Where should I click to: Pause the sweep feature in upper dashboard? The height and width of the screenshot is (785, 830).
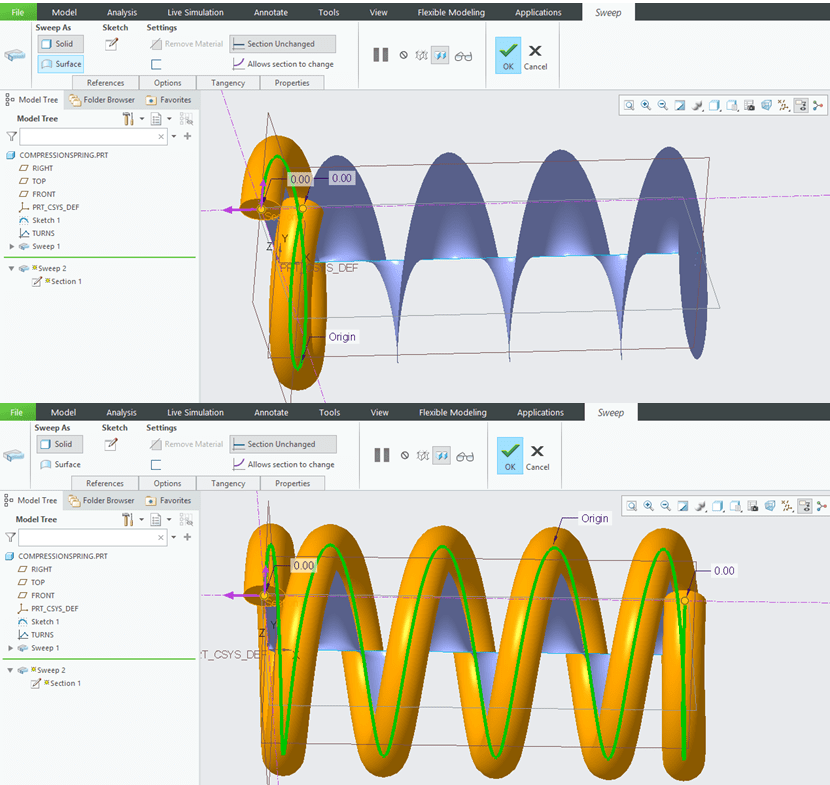(381, 55)
